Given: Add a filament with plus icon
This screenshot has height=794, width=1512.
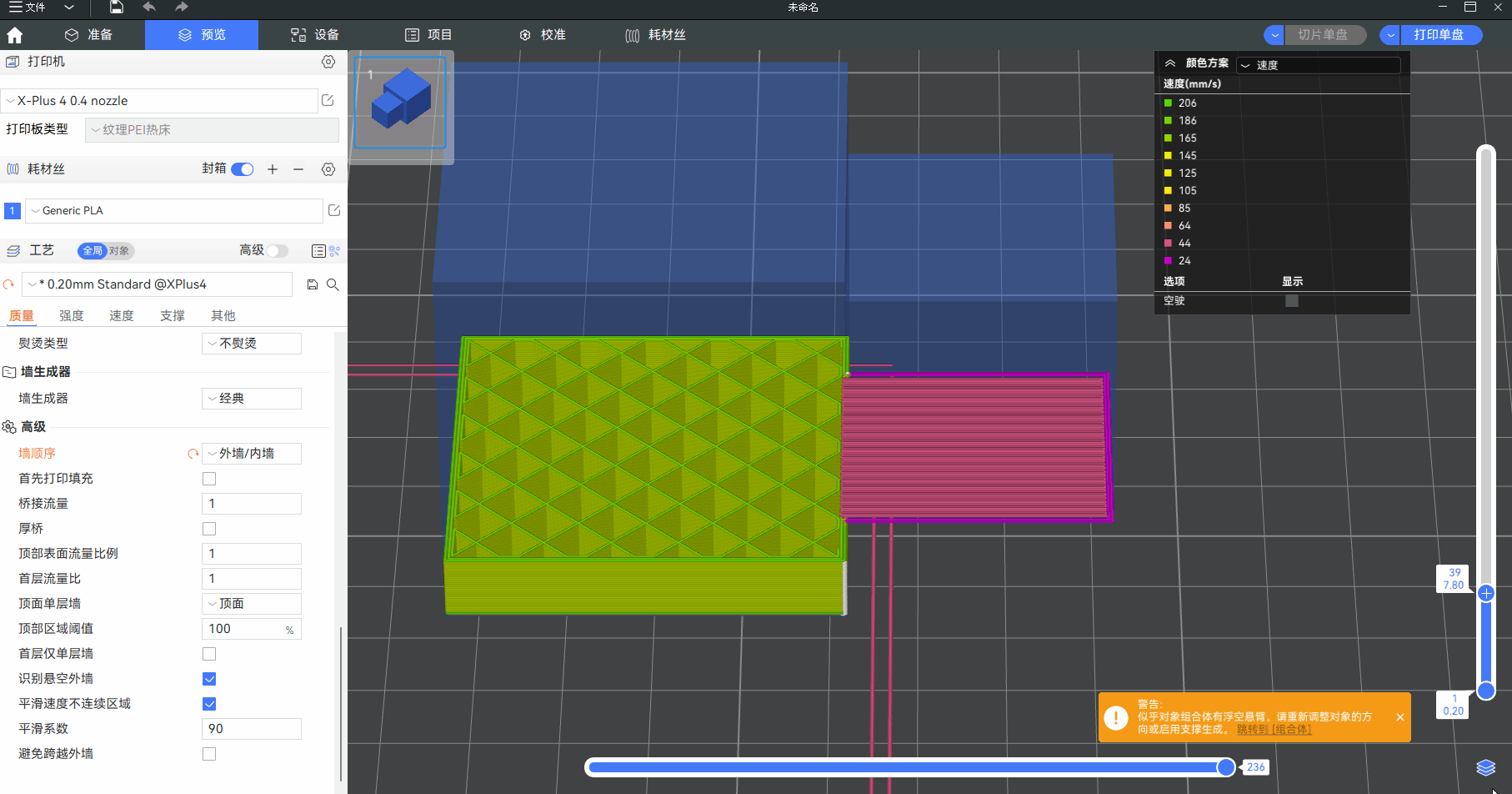Looking at the screenshot, I should pos(273,169).
